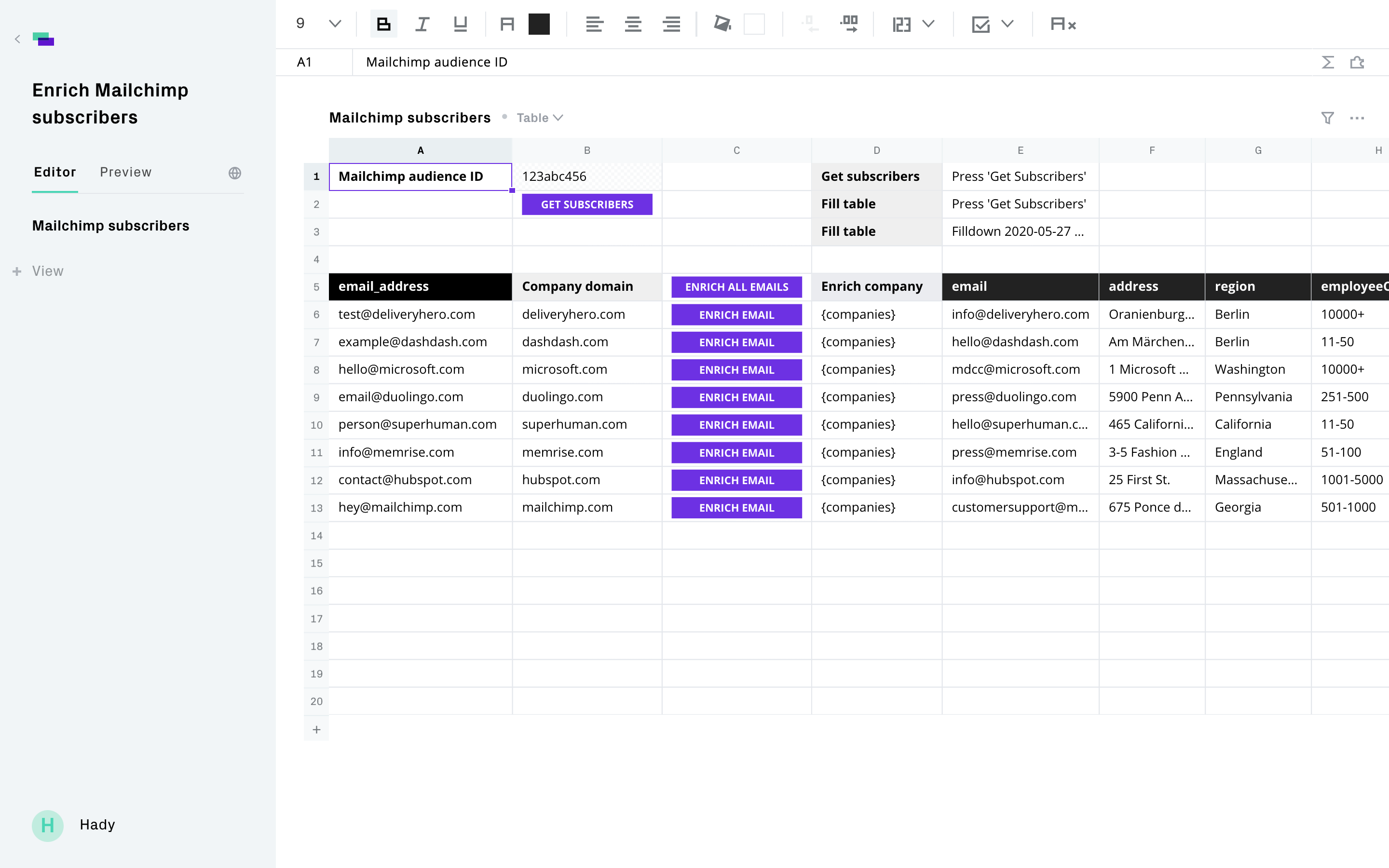Align text center
Screen dimensions: 1389x868
click(633, 24)
